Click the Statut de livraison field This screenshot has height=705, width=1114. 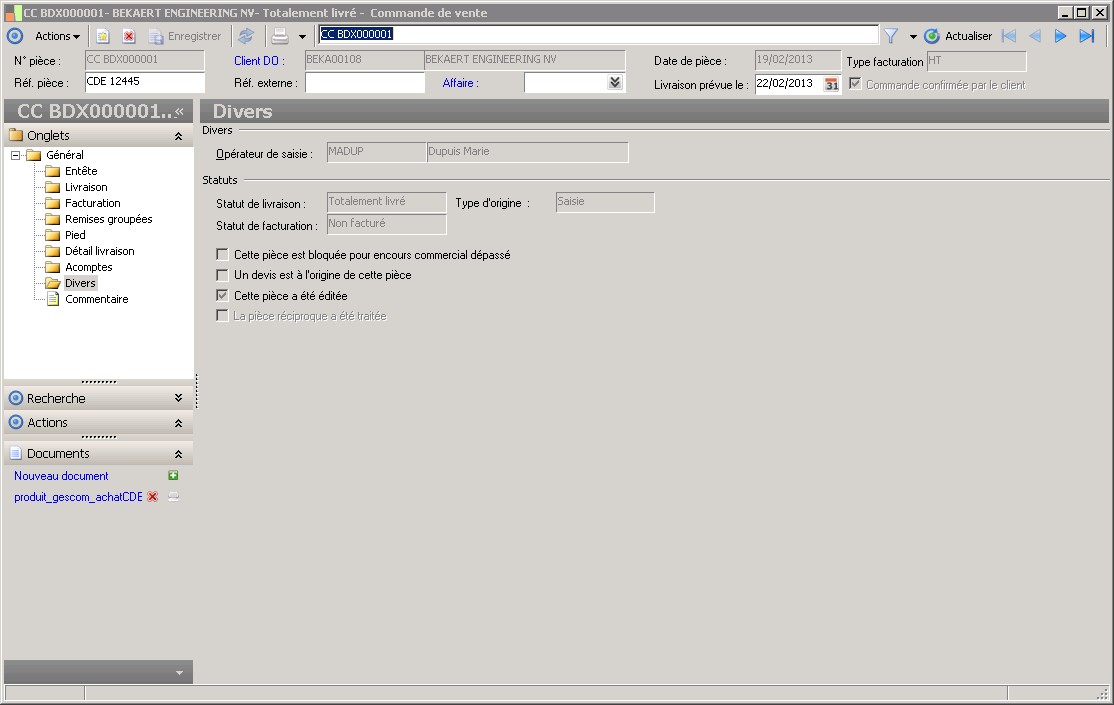(x=386, y=202)
